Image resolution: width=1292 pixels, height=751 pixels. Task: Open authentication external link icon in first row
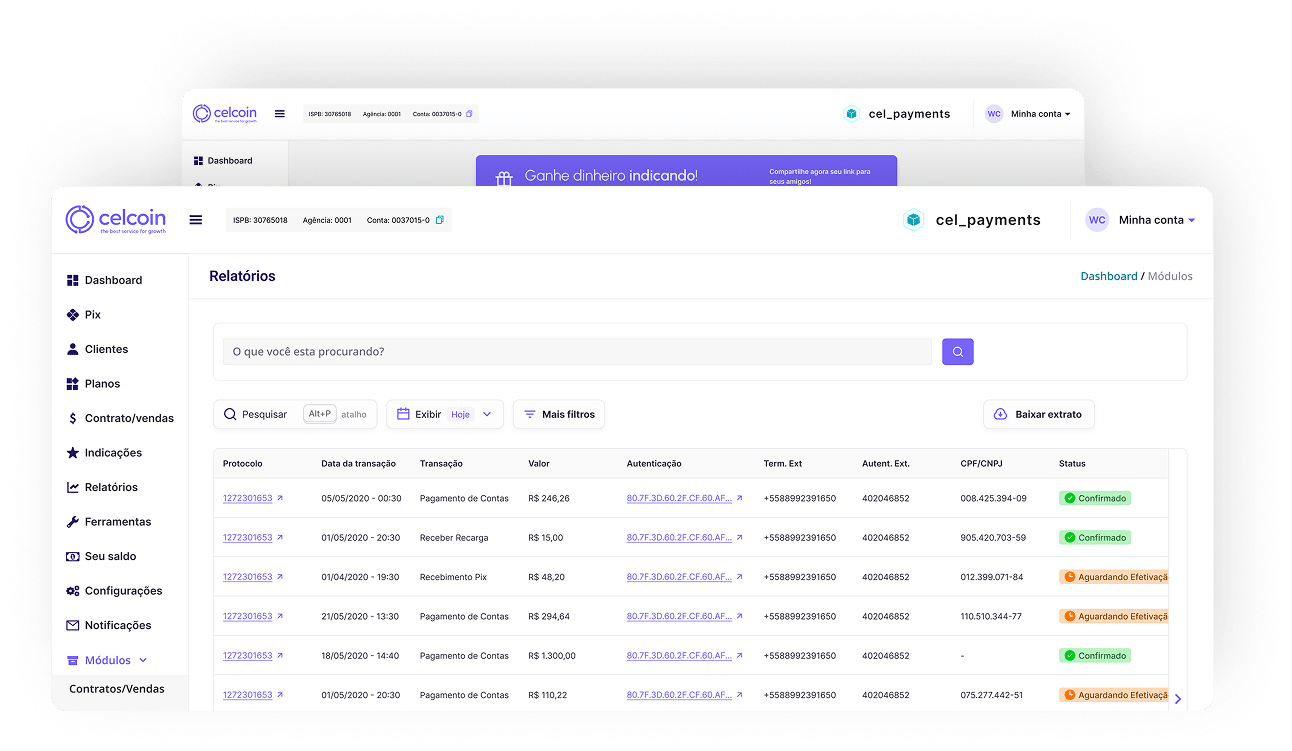point(740,498)
